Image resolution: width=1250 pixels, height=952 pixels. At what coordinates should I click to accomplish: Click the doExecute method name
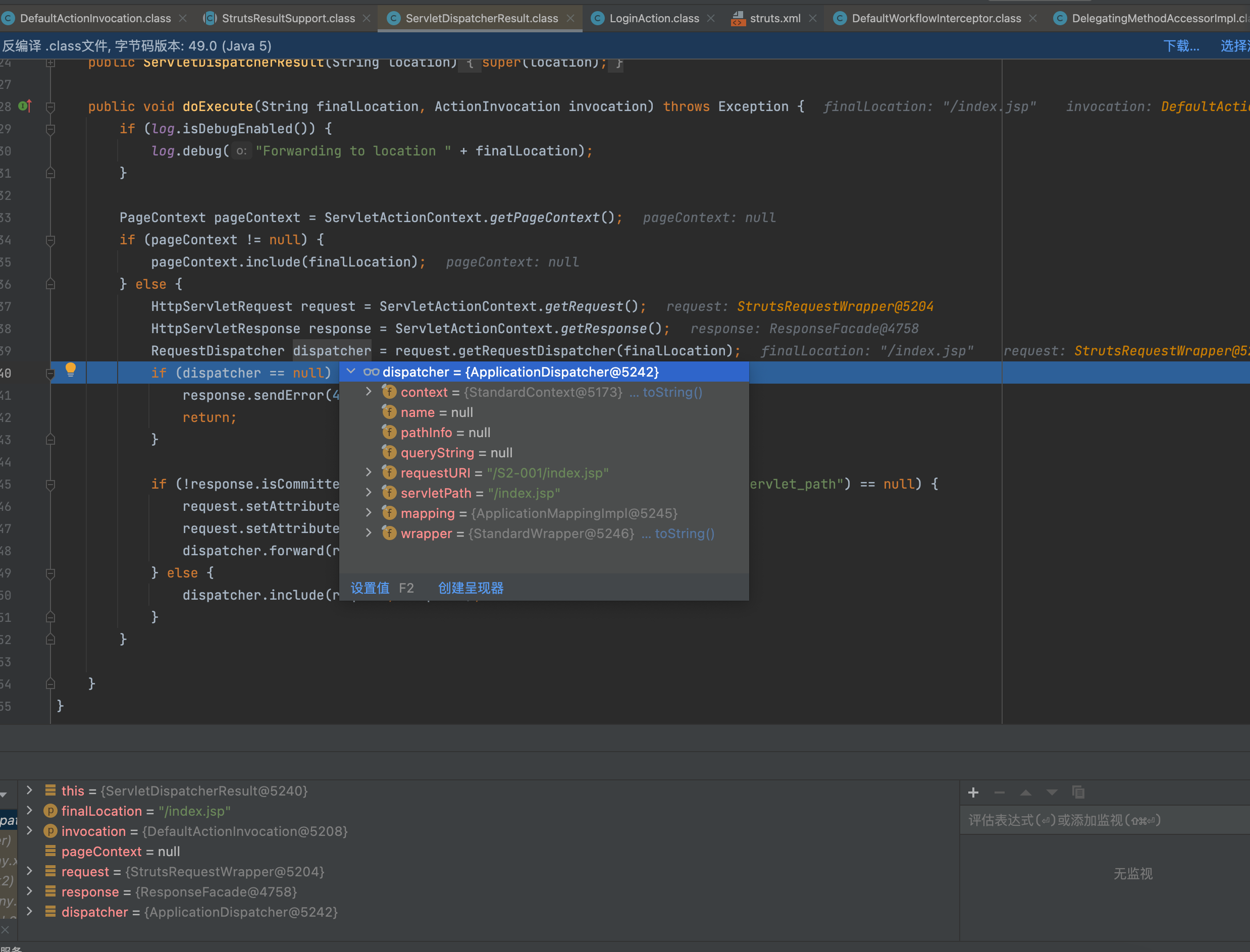[218, 107]
